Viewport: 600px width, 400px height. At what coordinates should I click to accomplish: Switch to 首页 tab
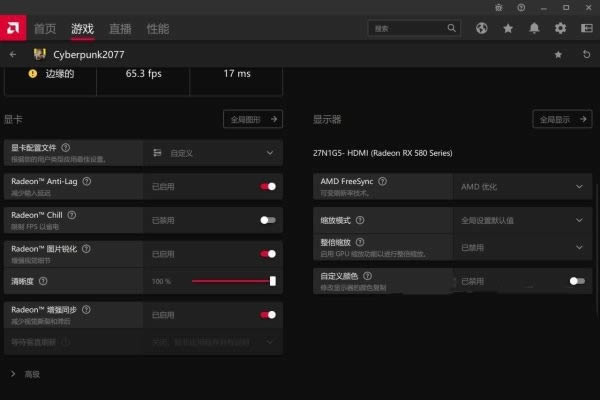pyautogui.click(x=45, y=29)
